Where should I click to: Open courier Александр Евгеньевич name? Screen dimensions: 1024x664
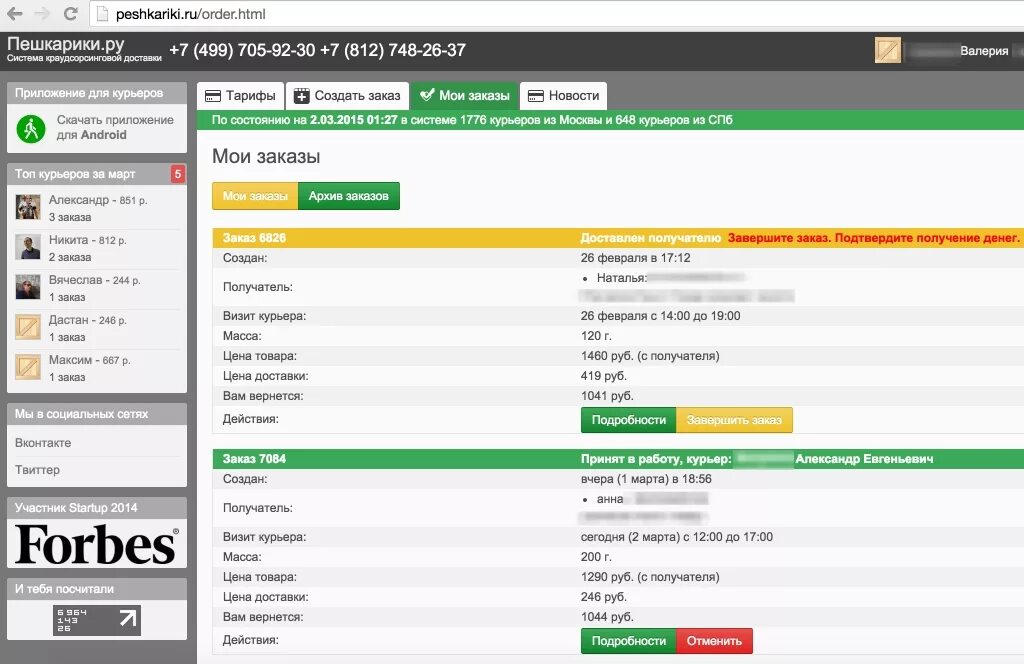pyautogui.click(x=864, y=458)
